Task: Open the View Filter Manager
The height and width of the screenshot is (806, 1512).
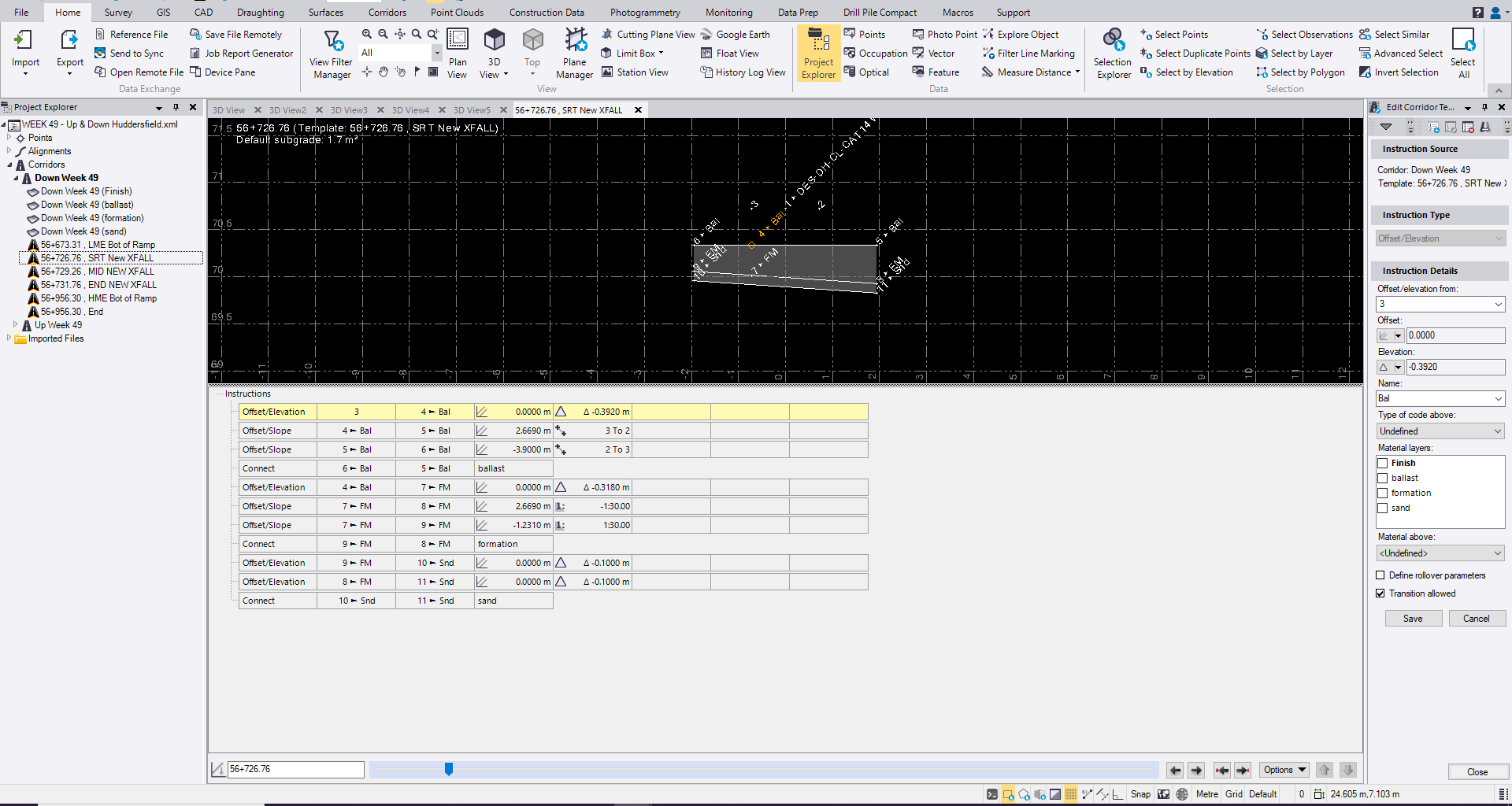Action: pyautogui.click(x=331, y=54)
